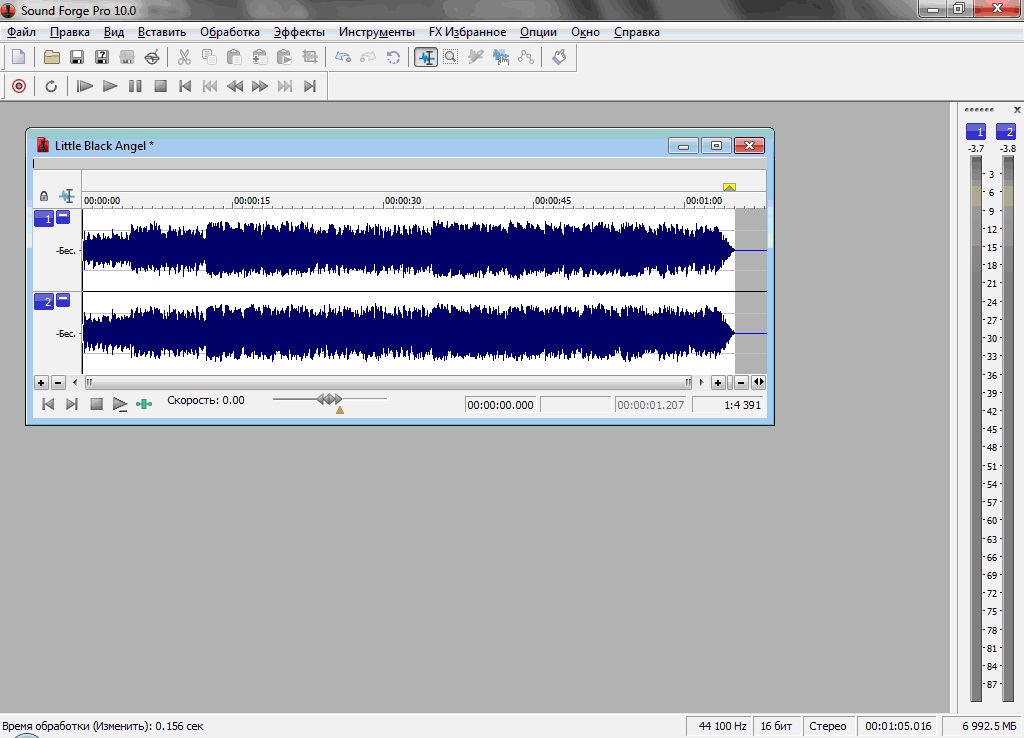Click Fast Forward in transport toolbar
This screenshot has width=1024, height=738.
[x=259, y=86]
